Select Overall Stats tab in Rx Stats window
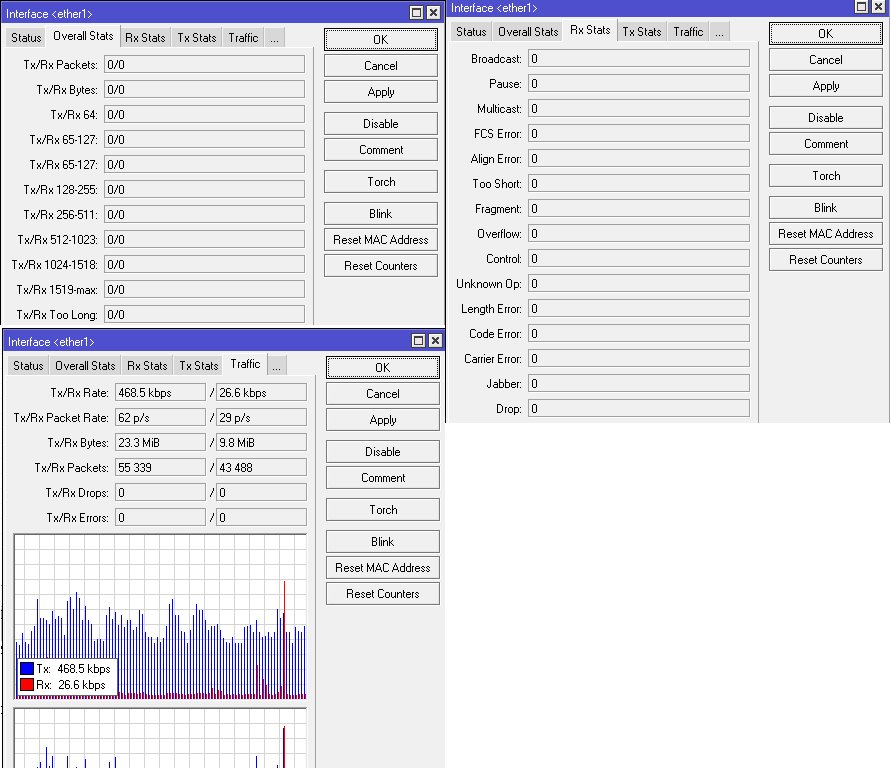892x768 pixels. tap(528, 32)
